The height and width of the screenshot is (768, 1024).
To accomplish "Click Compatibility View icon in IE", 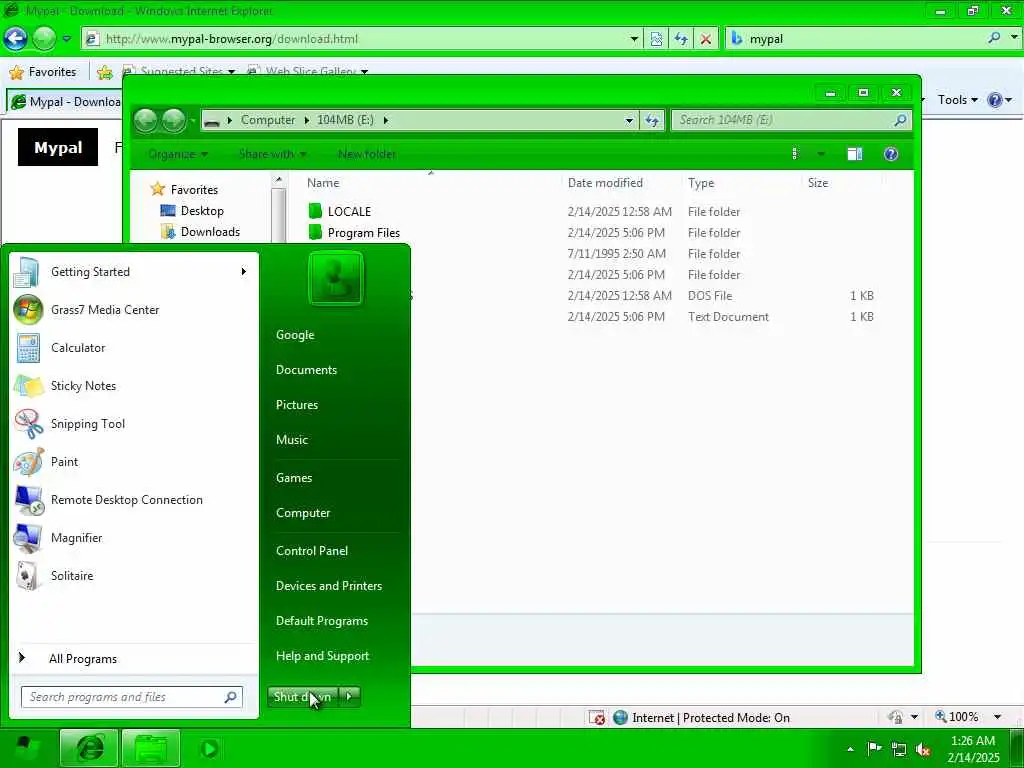I will 656,39.
